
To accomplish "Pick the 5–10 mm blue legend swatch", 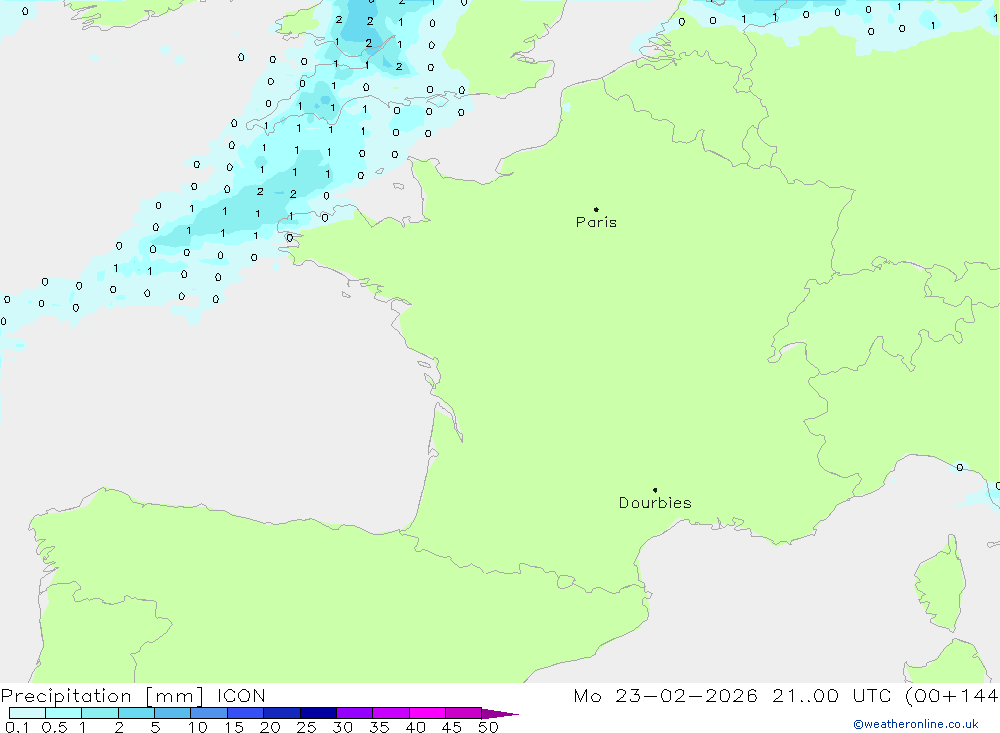I will pos(172,713).
